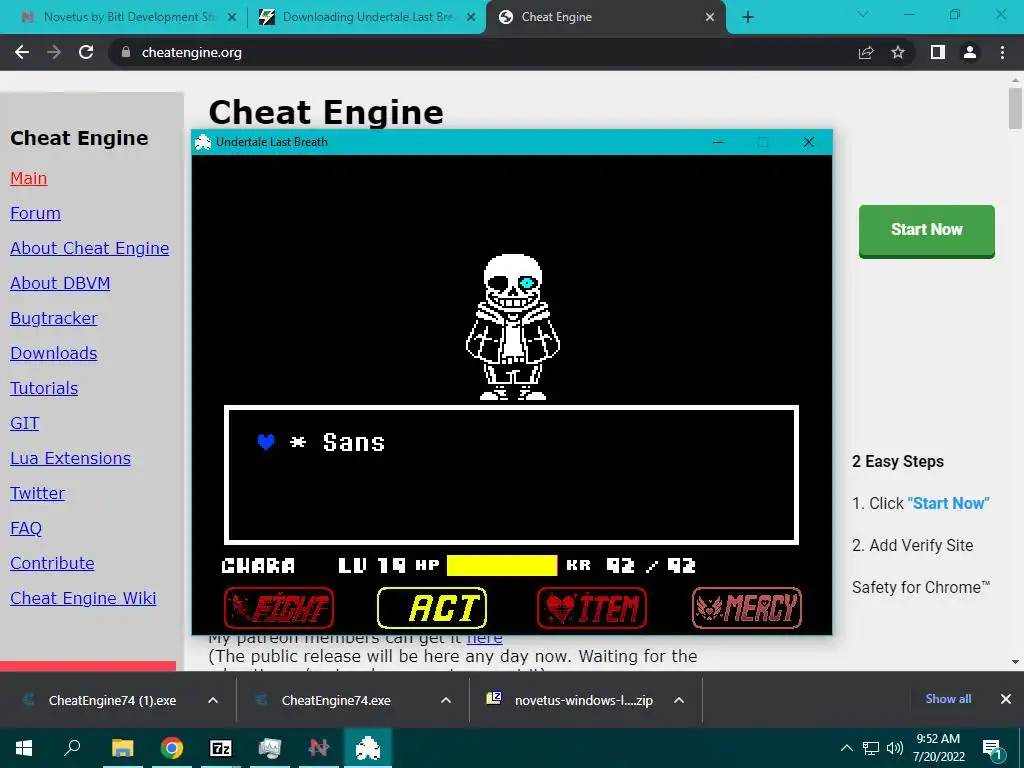This screenshot has height=768, width=1024.
Task: Open the Twitter link
Action: click(37, 493)
